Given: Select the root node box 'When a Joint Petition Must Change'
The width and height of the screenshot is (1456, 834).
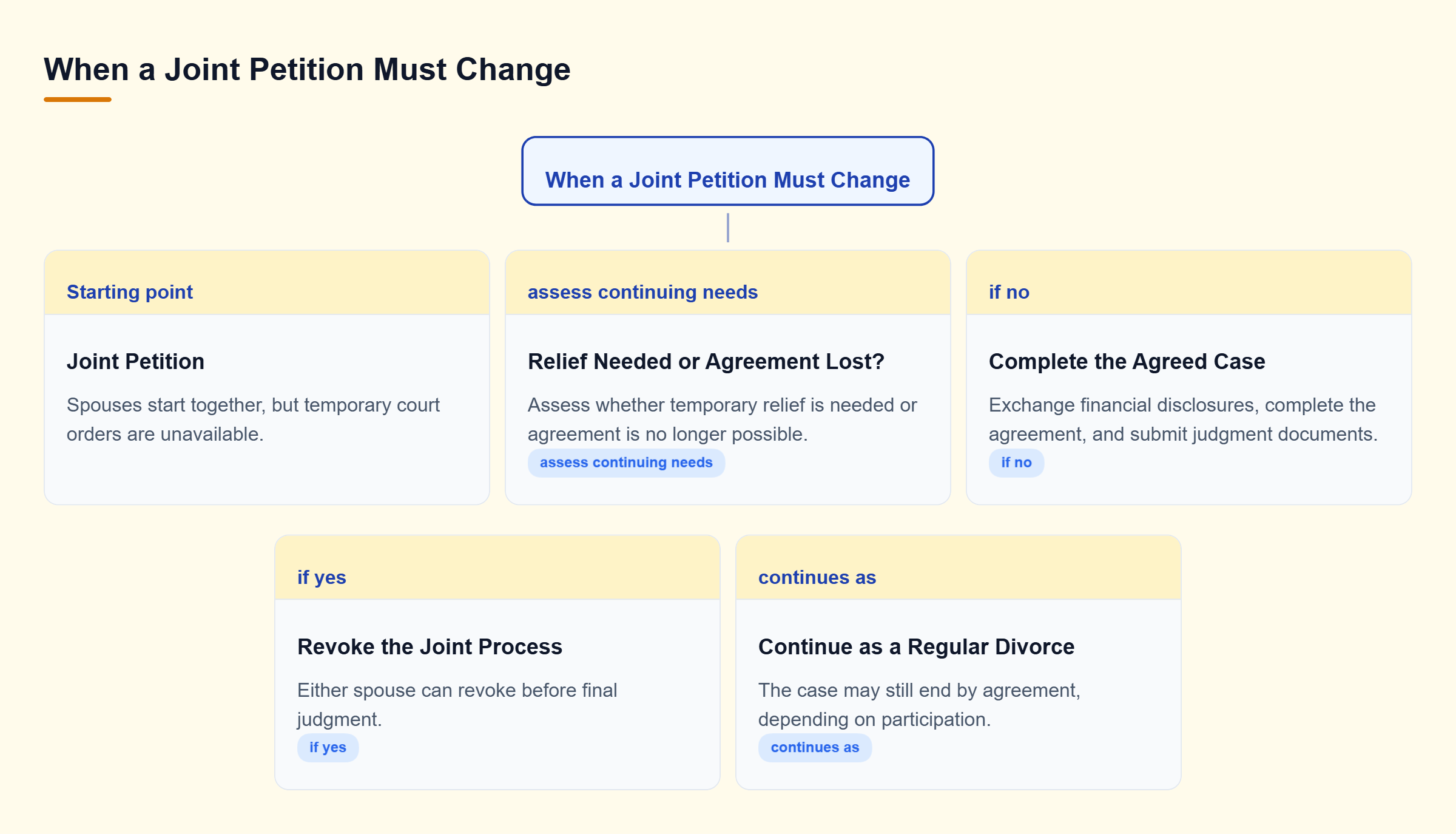Looking at the screenshot, I should [727, 171].
